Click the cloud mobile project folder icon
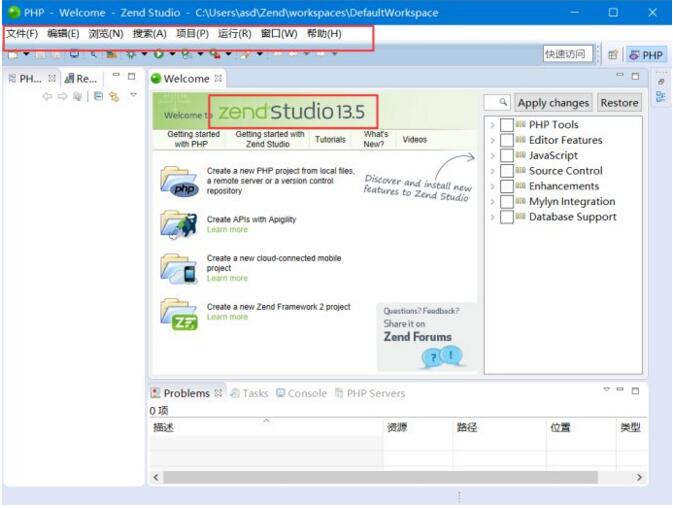The height and width of the screenshot is (508, 673). coord(179,269)
